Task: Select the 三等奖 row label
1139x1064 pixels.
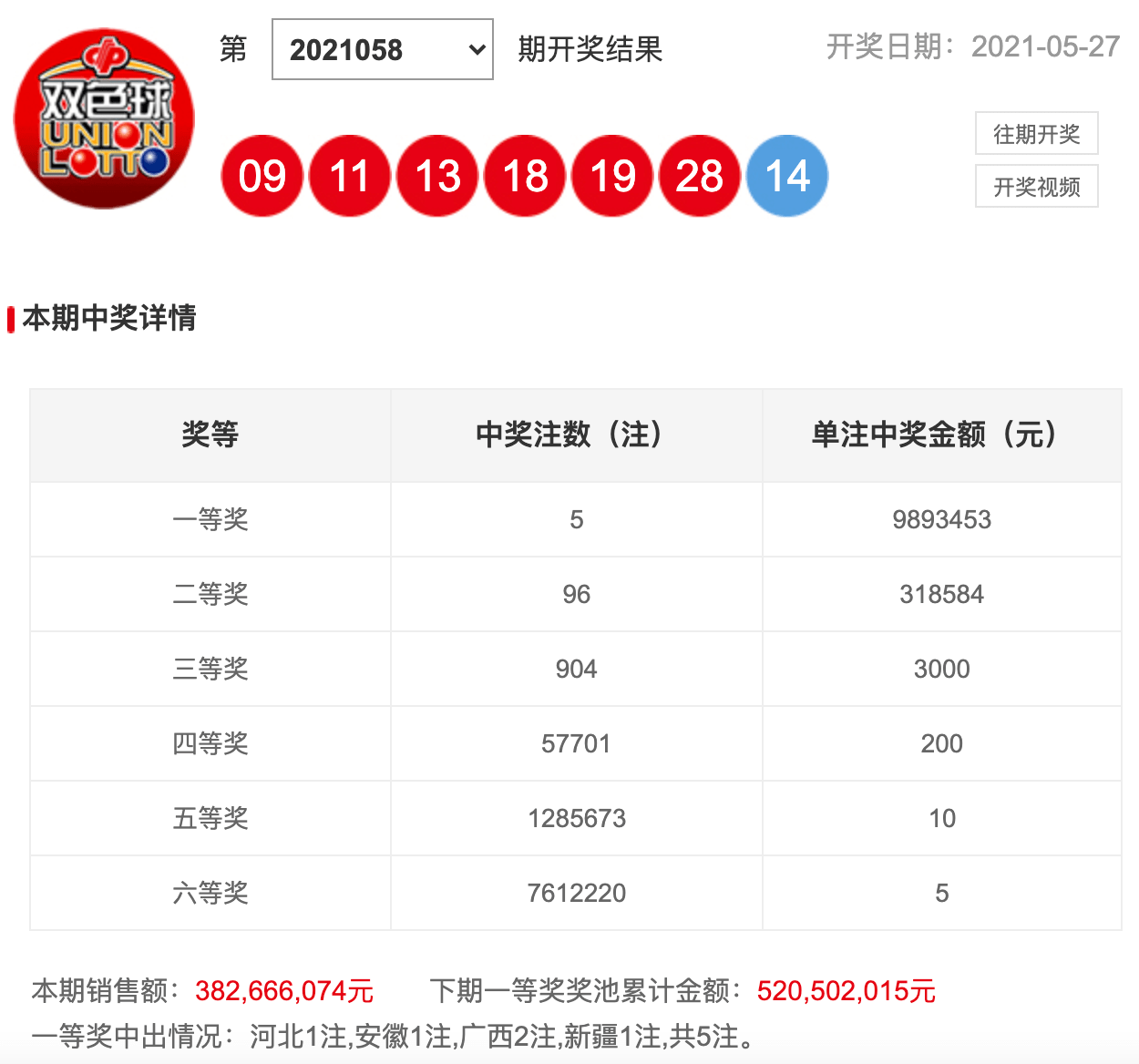Action: point(210,669)
